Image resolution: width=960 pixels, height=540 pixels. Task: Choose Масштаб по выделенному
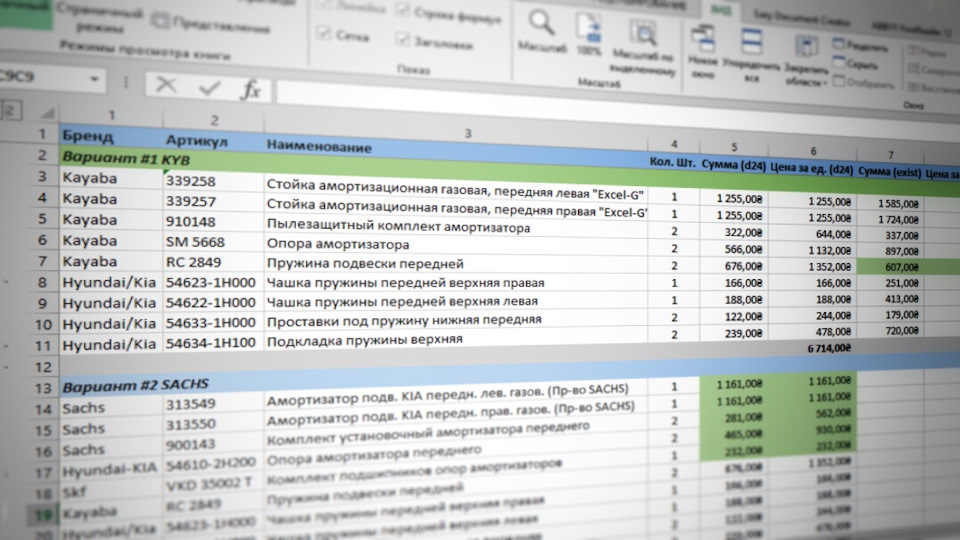tap(643, 49)
